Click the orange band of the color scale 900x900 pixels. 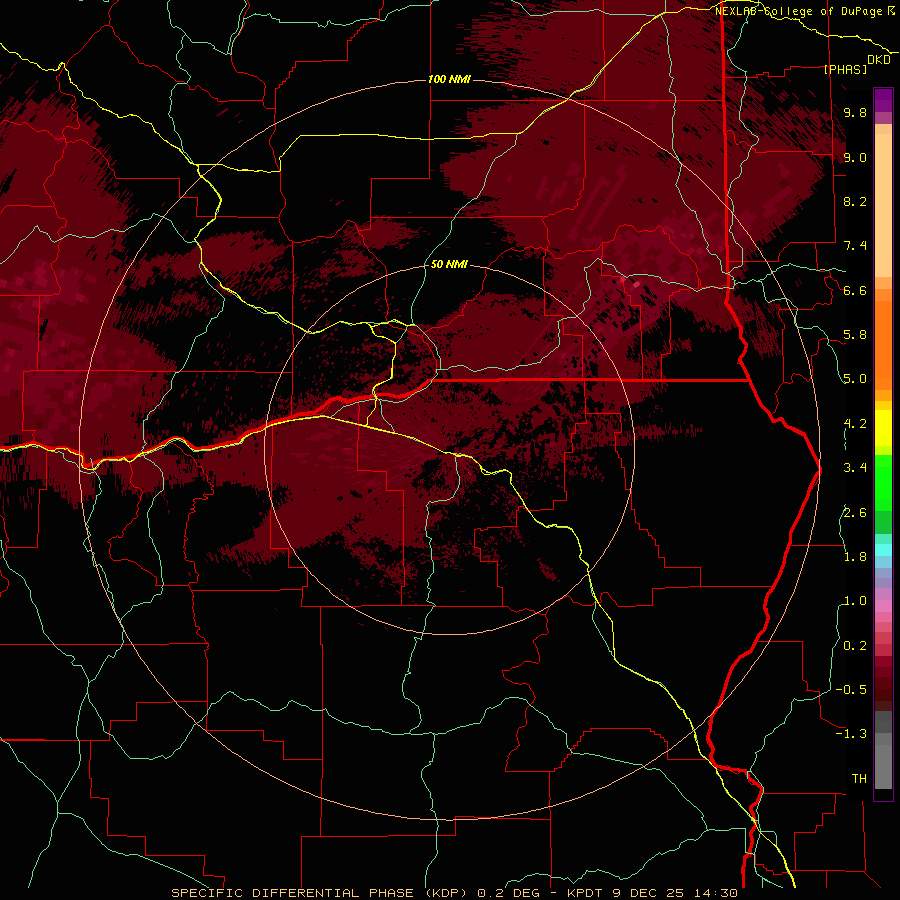pyautogui.click(x=883, y=344)
